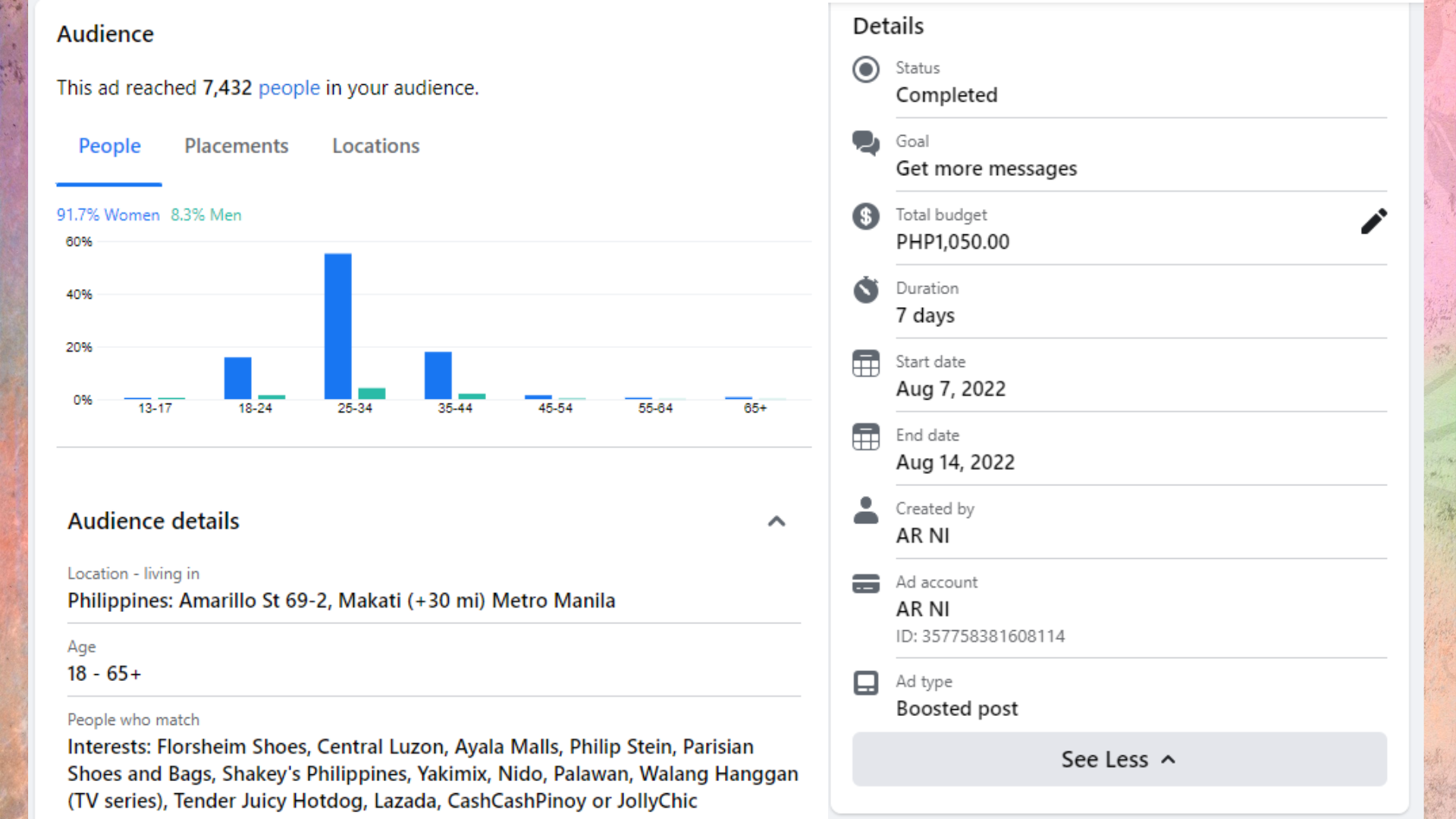Screen dimensions: 1456x819
Task: Click the dollar sign Total budget icon
Action: [865, 216]
